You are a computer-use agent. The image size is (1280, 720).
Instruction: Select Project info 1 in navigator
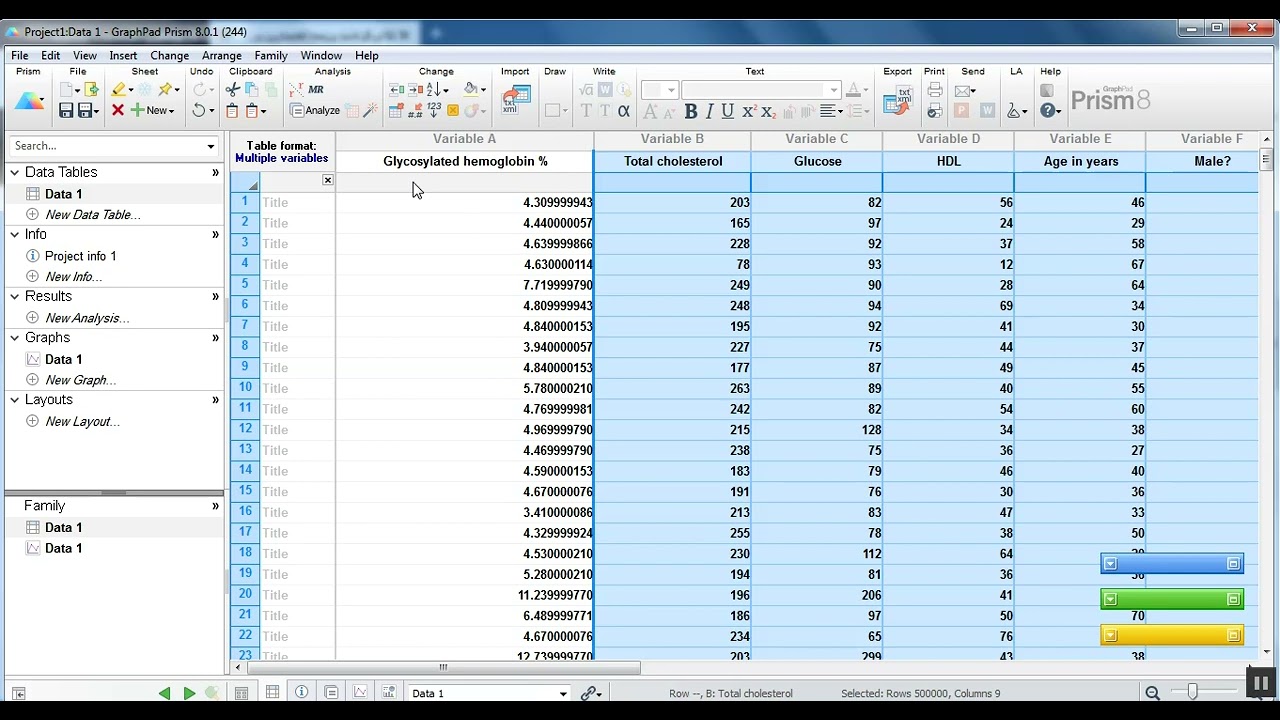pos(80,256)
